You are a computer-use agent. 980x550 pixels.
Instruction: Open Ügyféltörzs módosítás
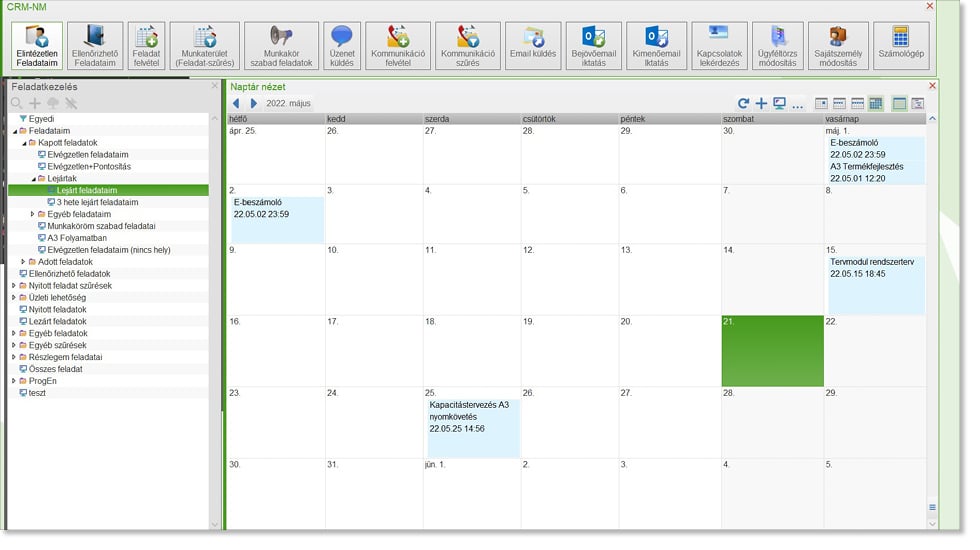778,46
